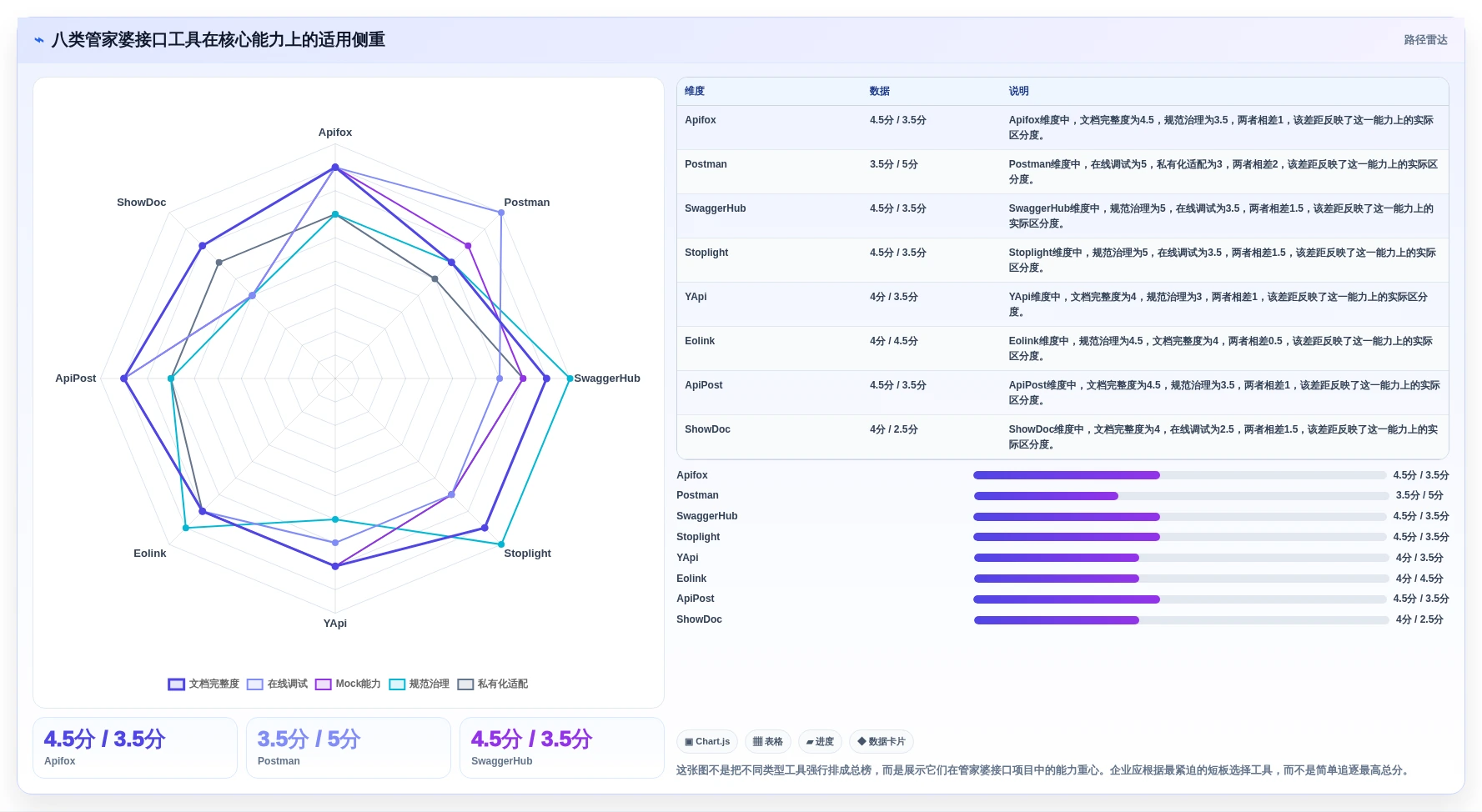Select the ApiPost table row name
1482x812 pixels.
704,385
